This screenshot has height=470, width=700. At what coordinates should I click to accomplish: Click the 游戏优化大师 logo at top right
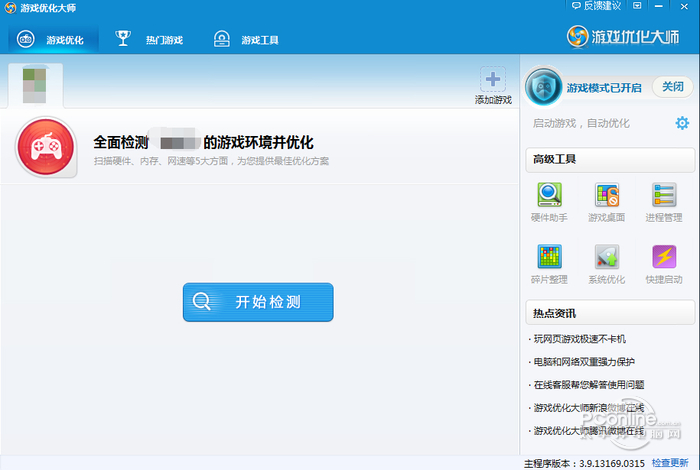(623, 37)
